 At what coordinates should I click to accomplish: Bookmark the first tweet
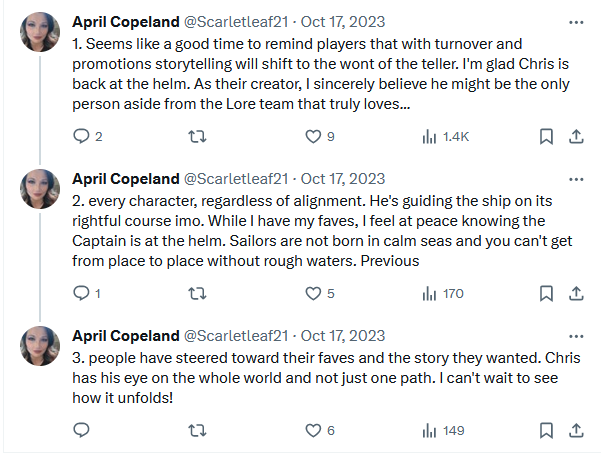[547, 137]
